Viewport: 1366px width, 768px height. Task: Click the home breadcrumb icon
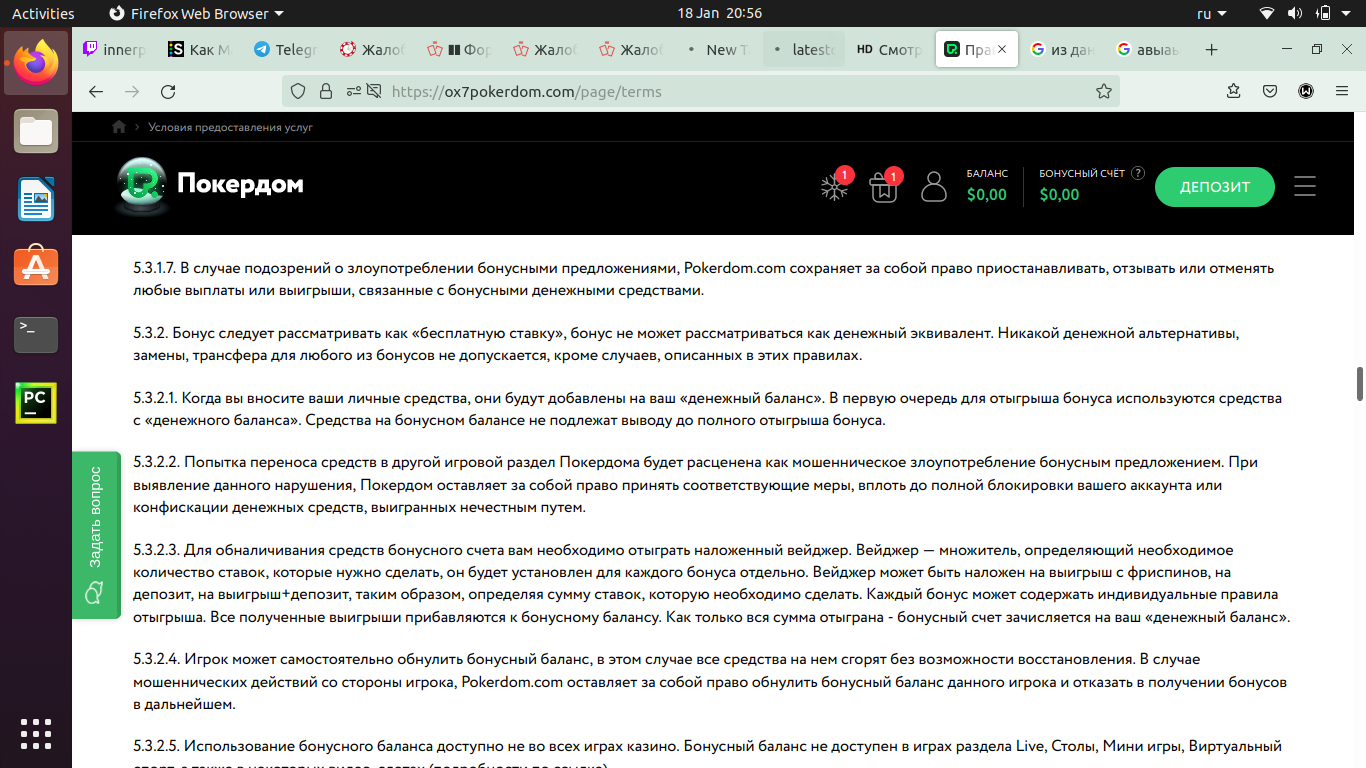coord(119,127)
